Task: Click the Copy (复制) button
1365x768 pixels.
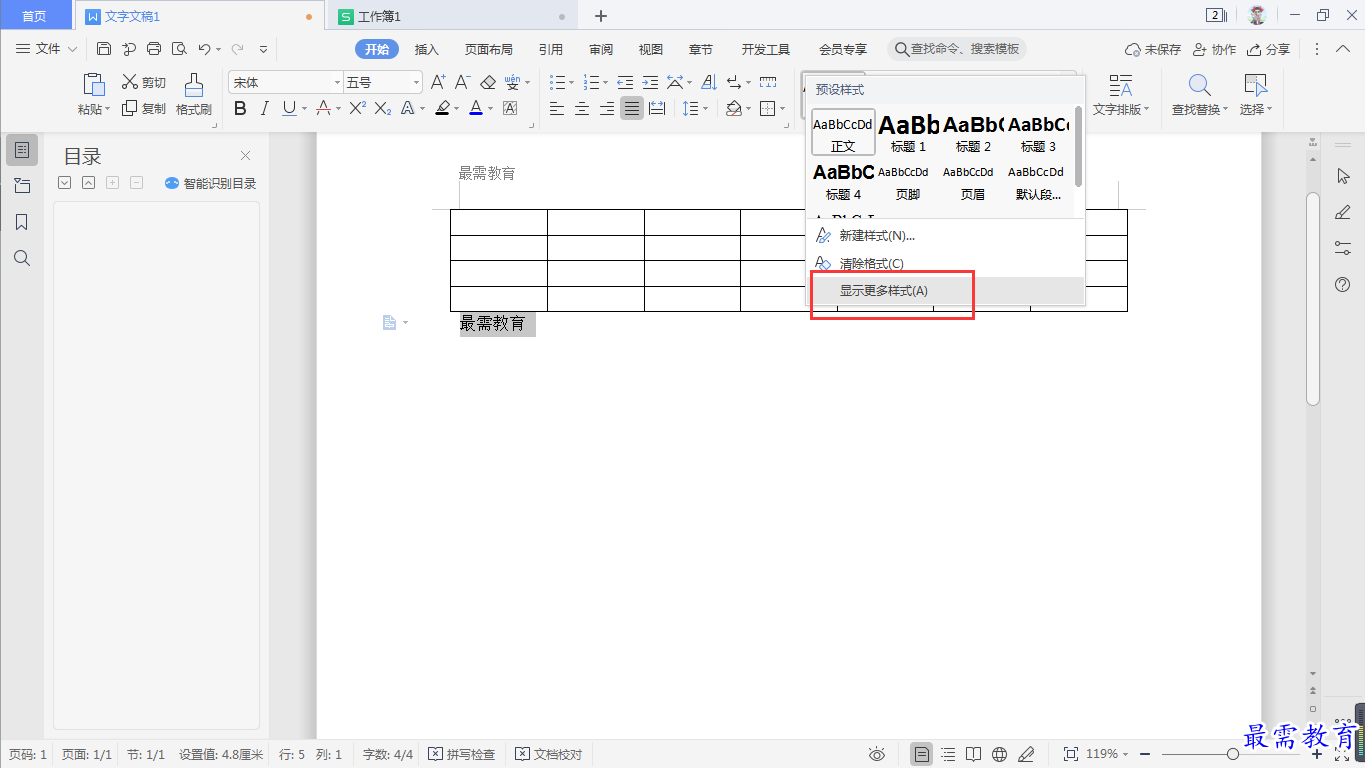Action: click(x=144, y=108)
